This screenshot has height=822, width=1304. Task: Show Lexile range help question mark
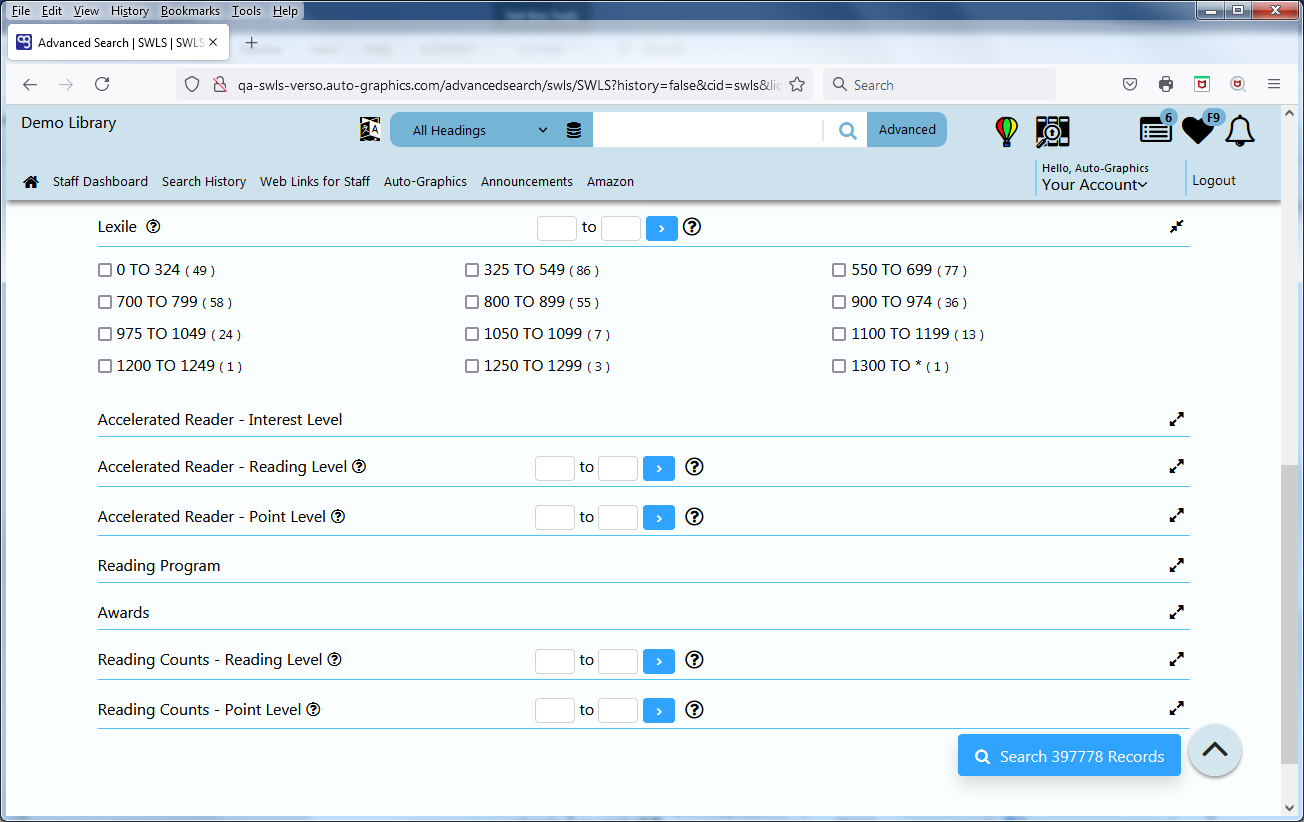(692, 227)
